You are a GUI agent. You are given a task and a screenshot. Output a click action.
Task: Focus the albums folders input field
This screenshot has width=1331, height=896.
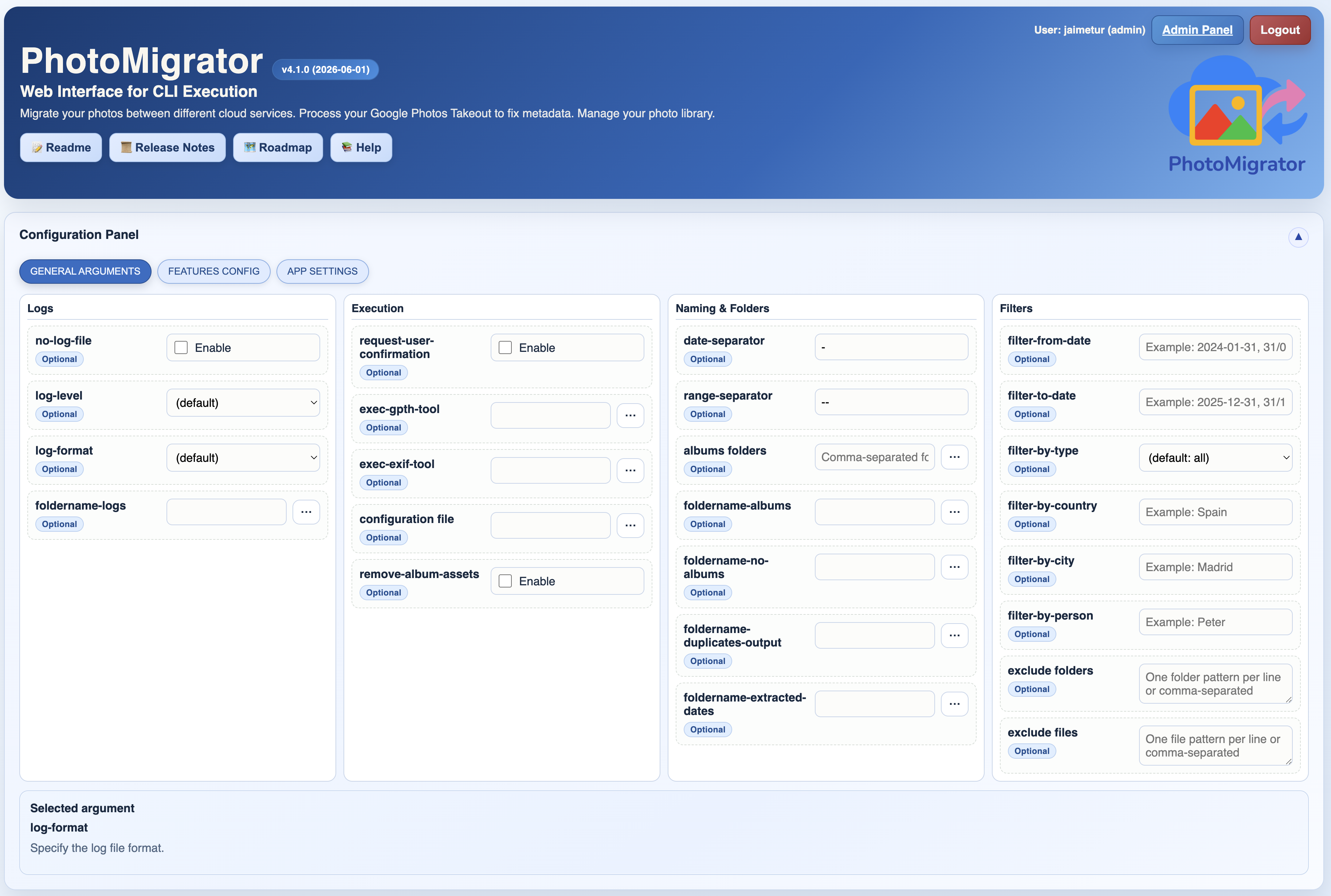click(874, 457)
